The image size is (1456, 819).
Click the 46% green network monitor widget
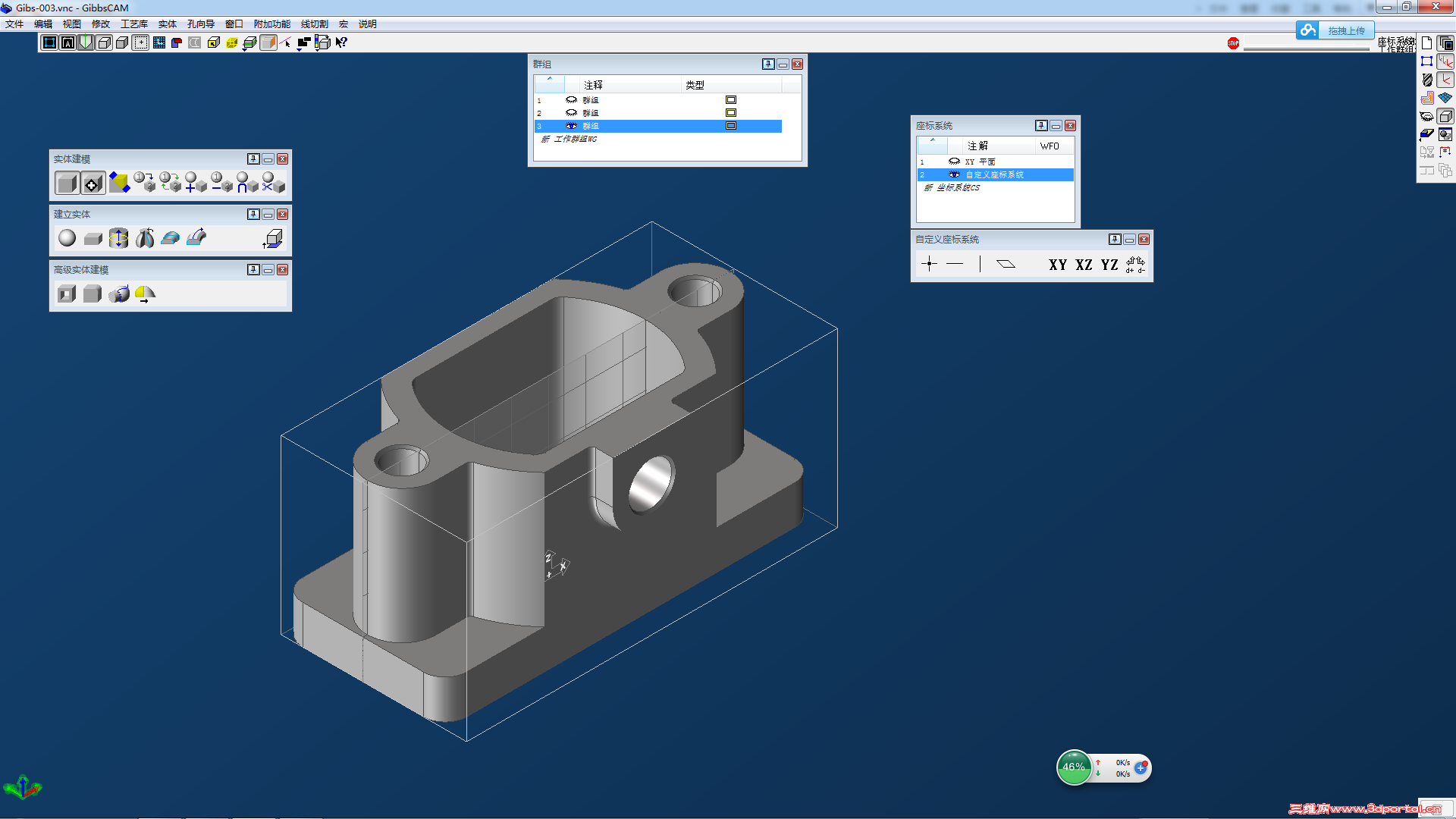(1074, 767)
